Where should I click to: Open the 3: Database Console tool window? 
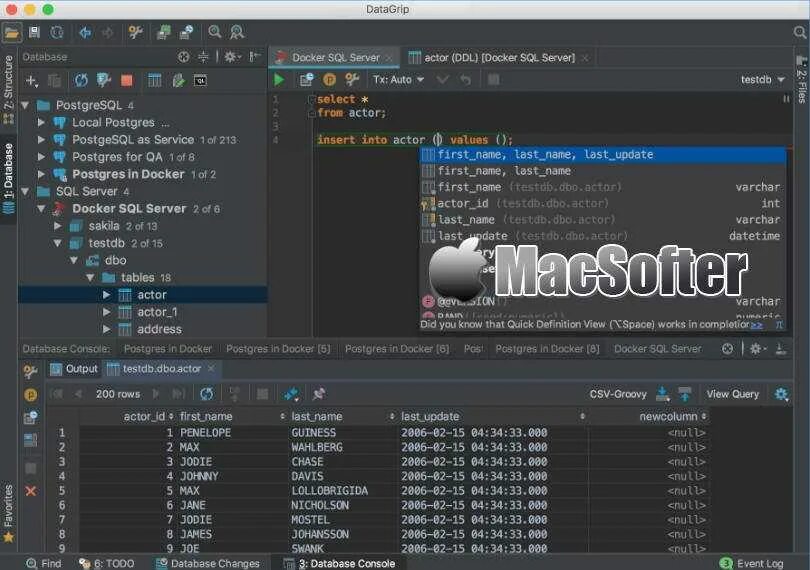click(340, 563)
